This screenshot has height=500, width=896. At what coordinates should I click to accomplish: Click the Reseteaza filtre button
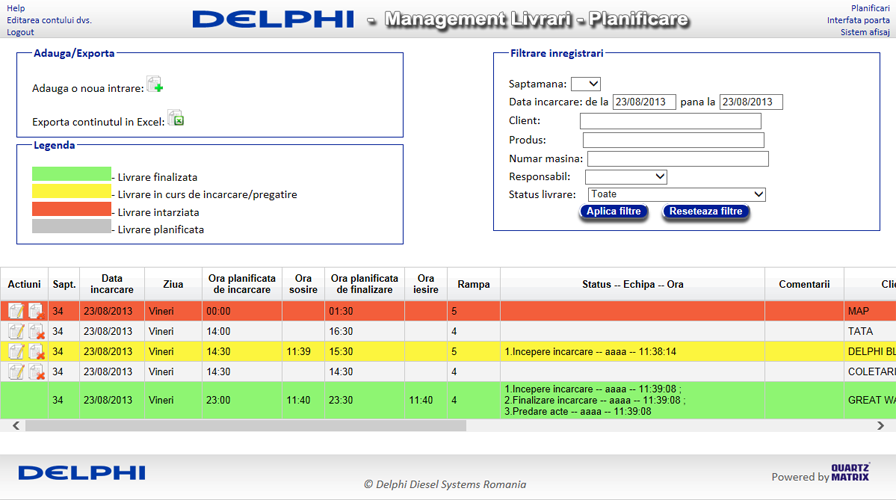[x=706, y=211]
